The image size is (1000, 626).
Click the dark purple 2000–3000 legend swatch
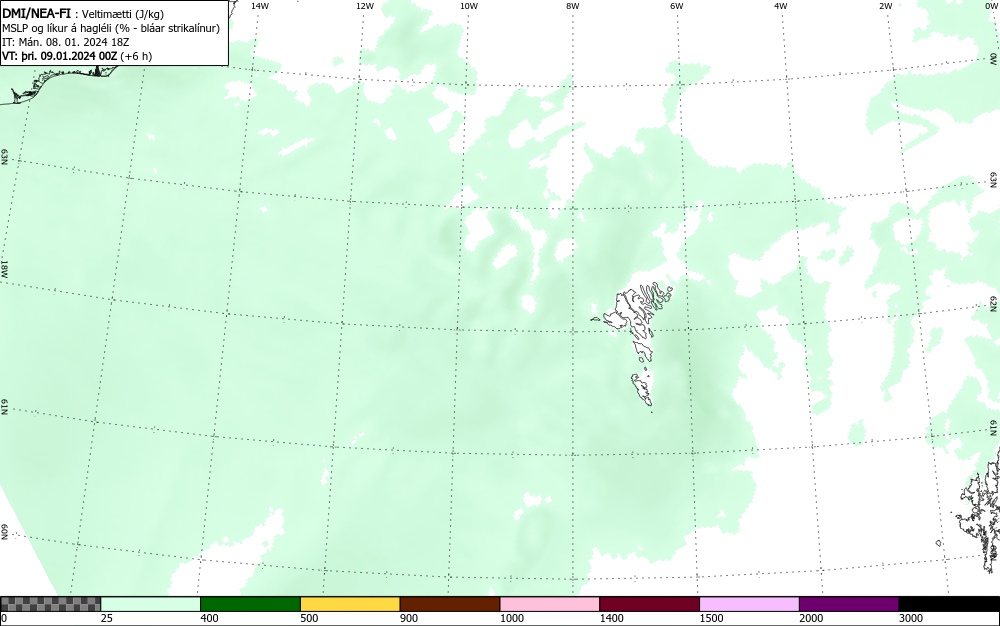849,604
